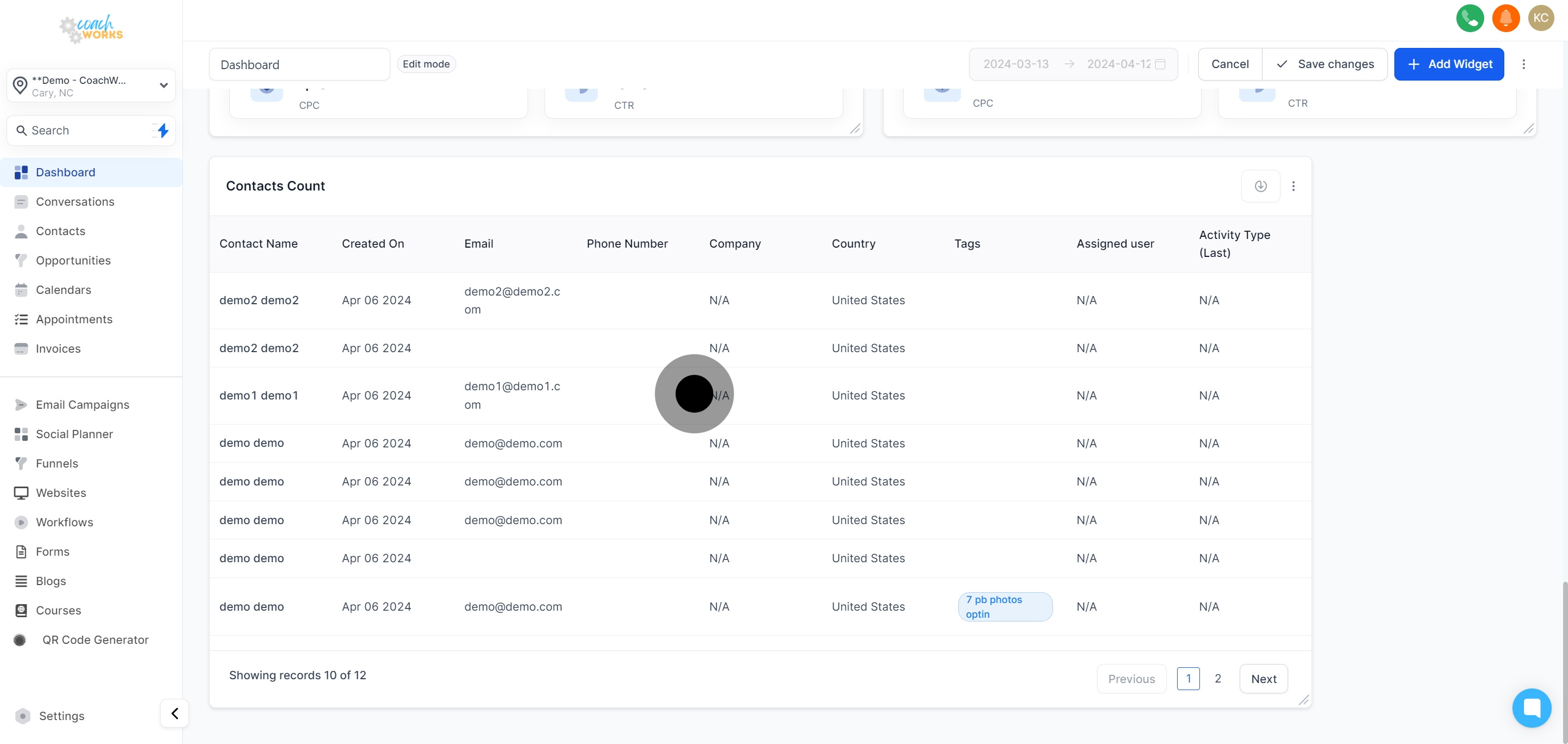Go to Opportunities in the sidebar
Image resolution: width=1568 pixels, height=744 pixels.
pyautogui.click(x=73, y=260)
